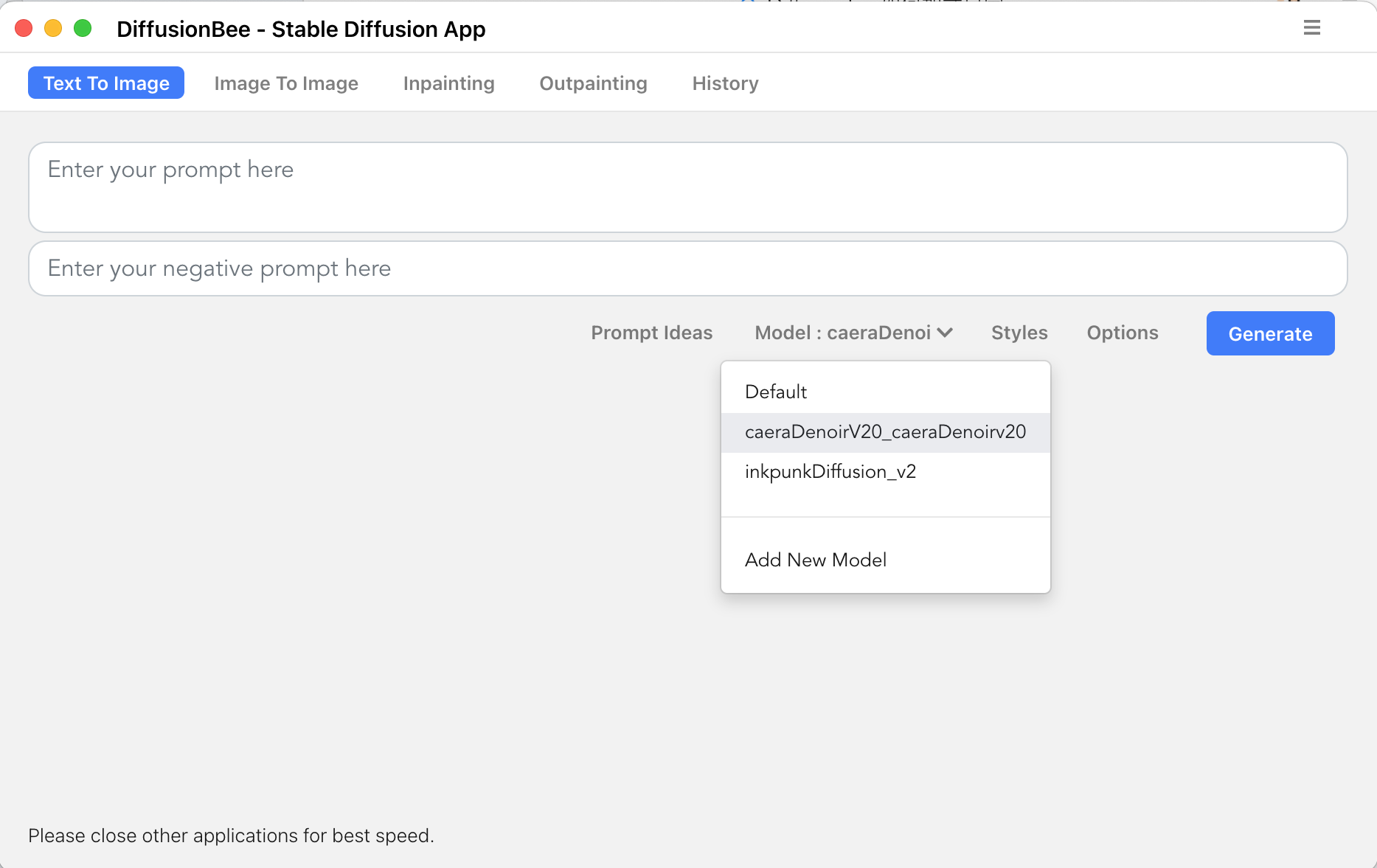
Task: Switch to the Text To Image tab
Action: pos(106,83)
